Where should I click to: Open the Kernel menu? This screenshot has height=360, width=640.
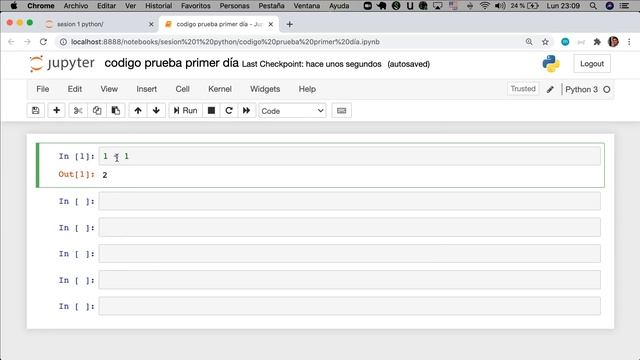[220, 89]
